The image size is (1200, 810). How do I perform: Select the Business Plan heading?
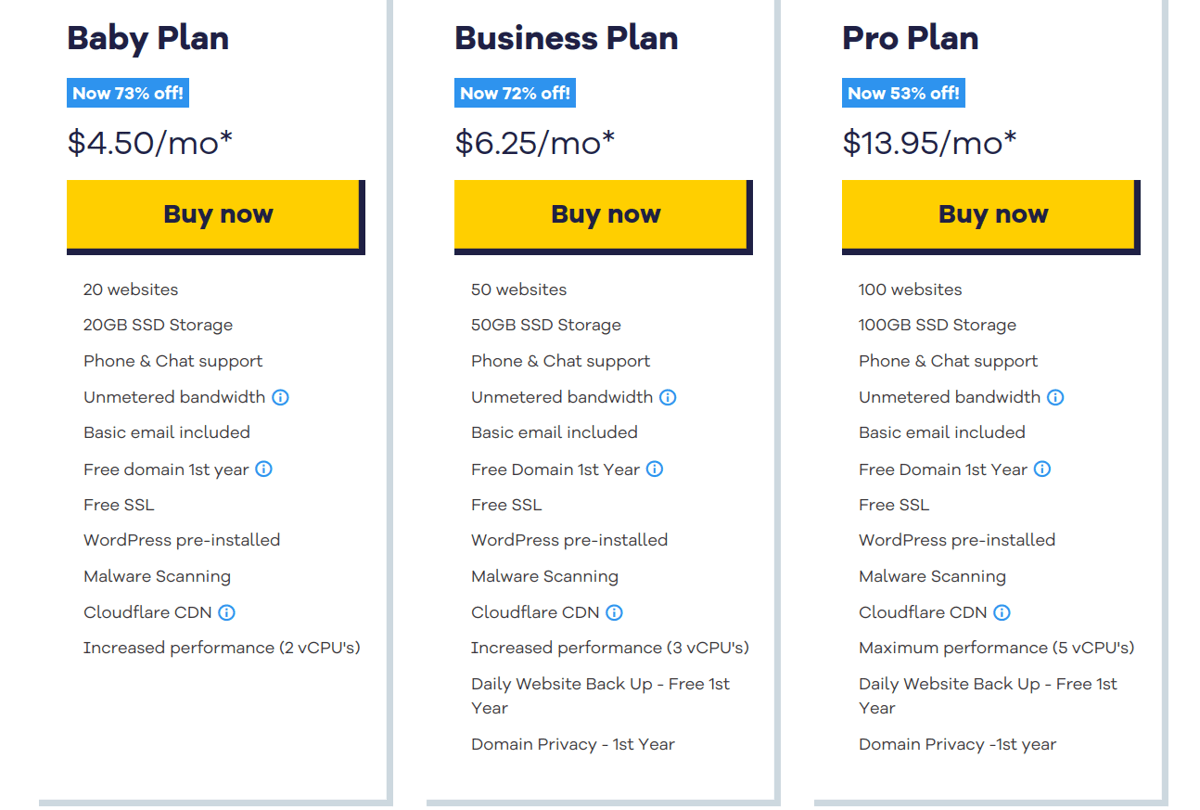click(x=566, y=39)
